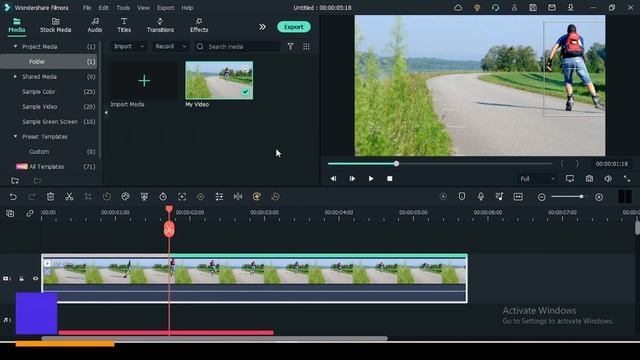Open the user account icon

[514, 8]
